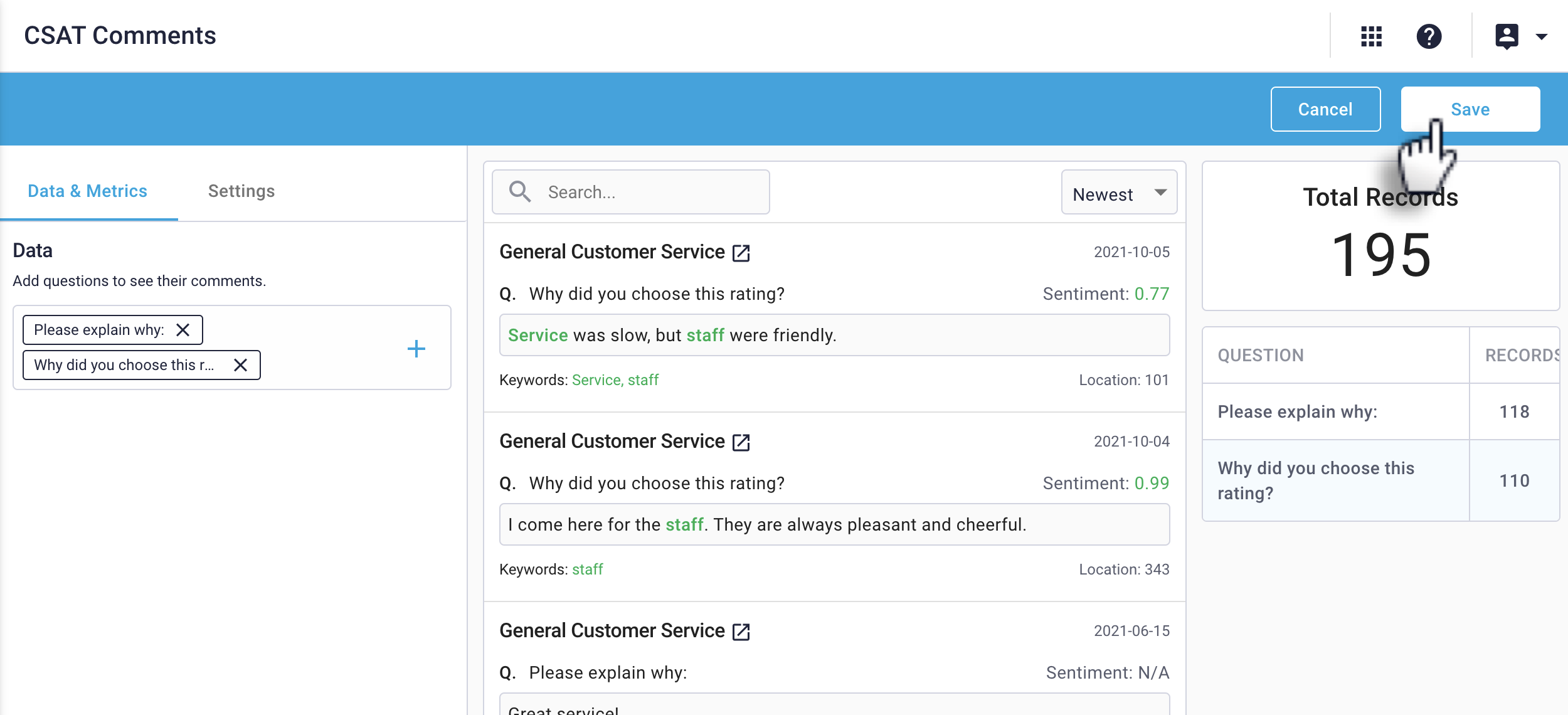
Task: Click the help question mark icon
Action: pos(1429,36)
